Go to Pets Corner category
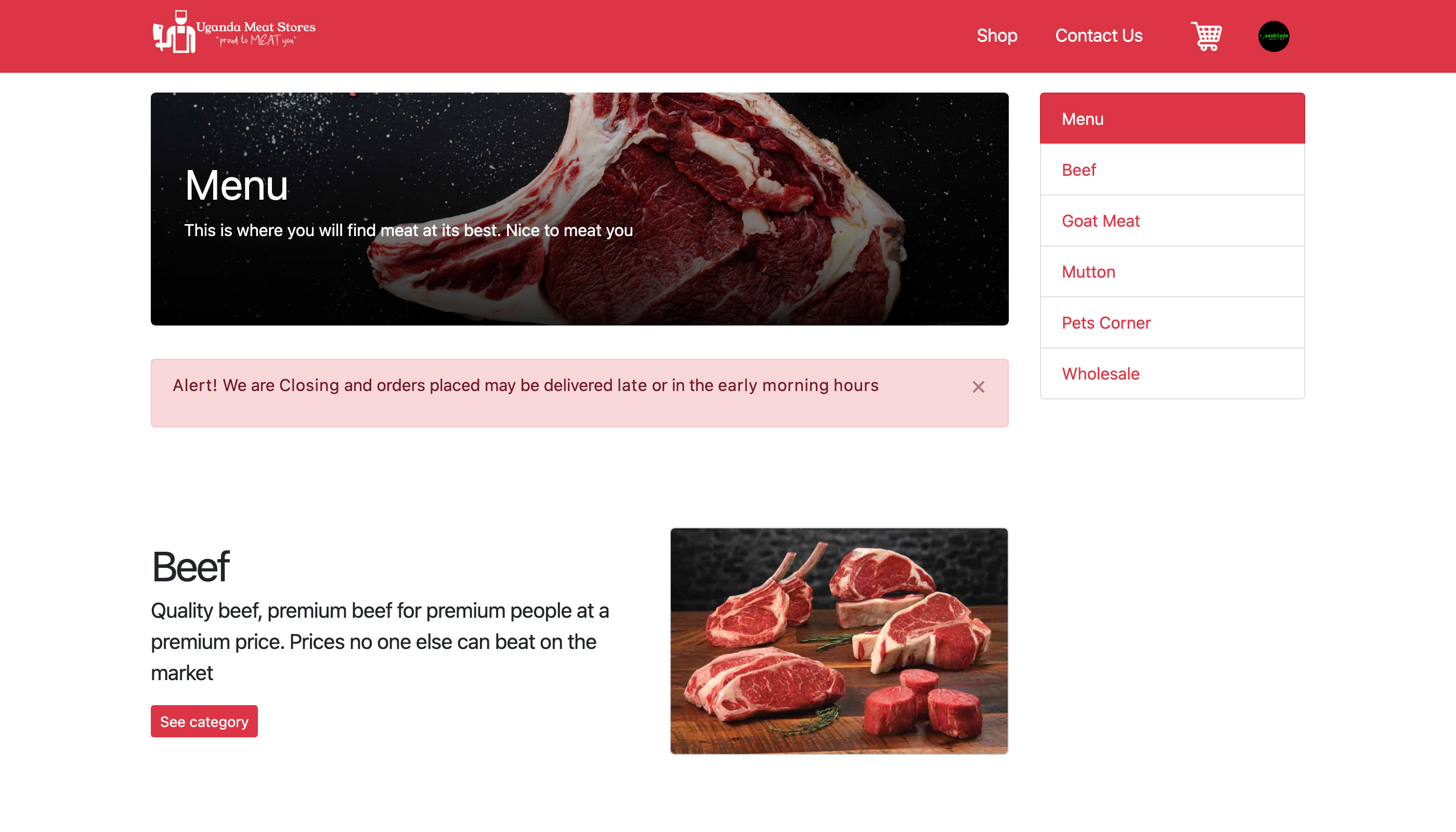Image resolution: width=1456 pixels, height=832 pixels. (x=1172, y=322)
